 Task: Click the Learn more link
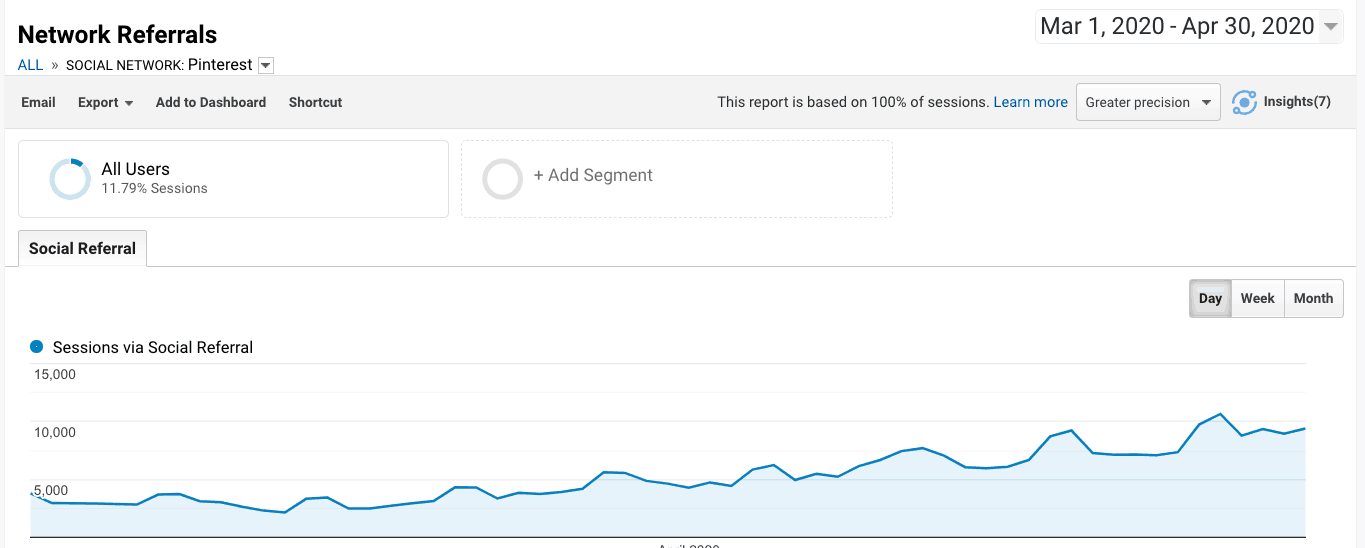coord(1030,102)
